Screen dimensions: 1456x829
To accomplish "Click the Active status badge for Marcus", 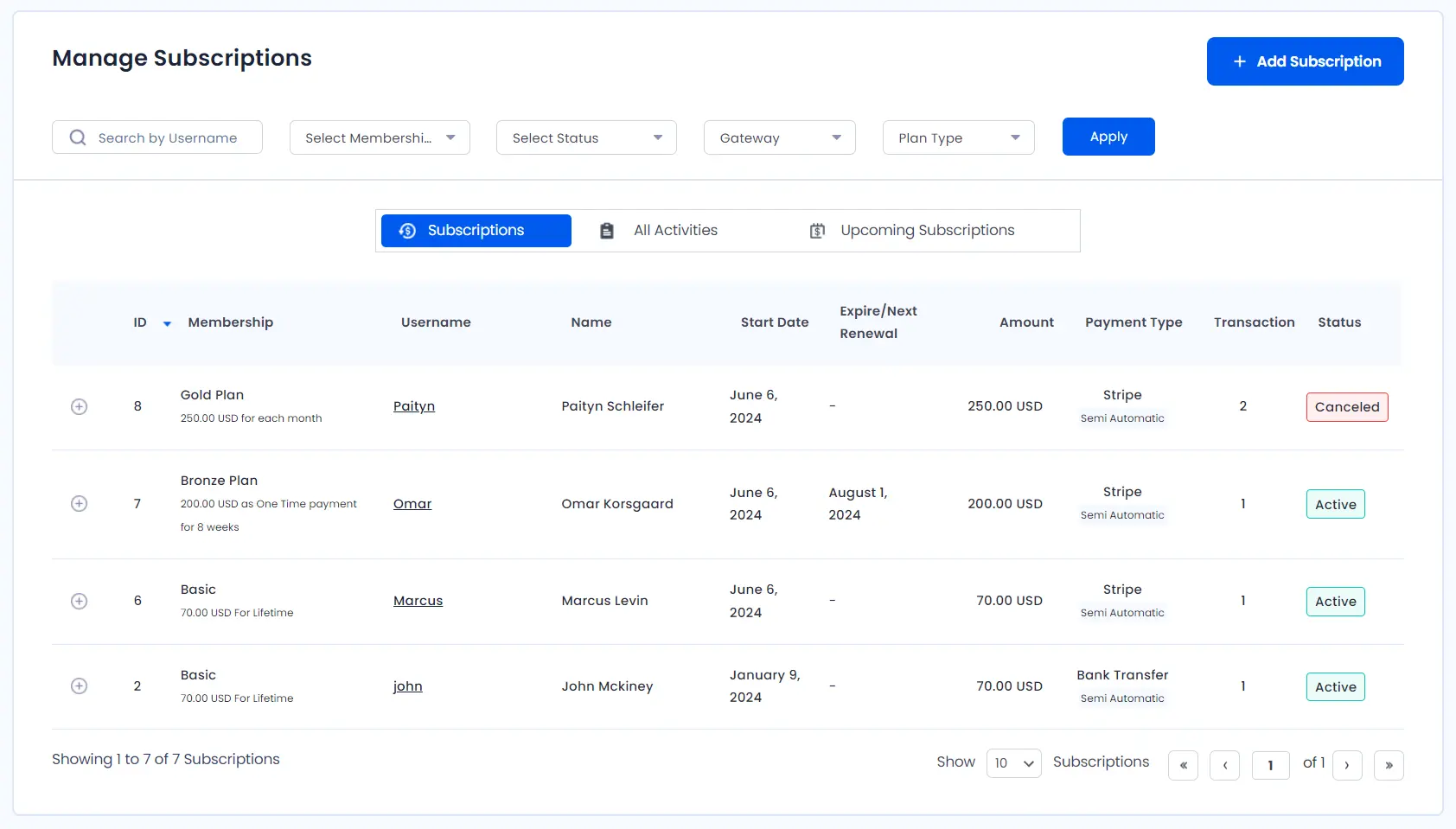I will click(x=1336, y=602).
